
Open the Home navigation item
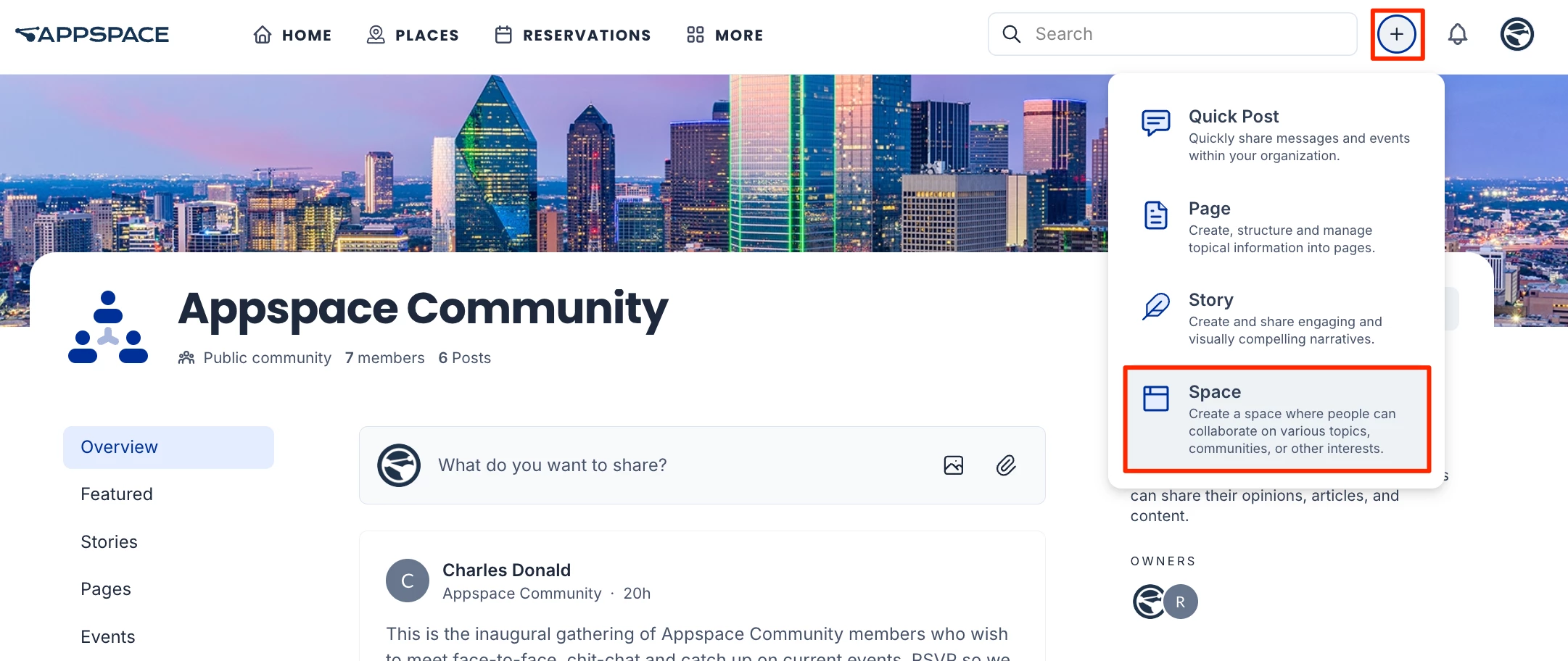(x=292, y=35)
